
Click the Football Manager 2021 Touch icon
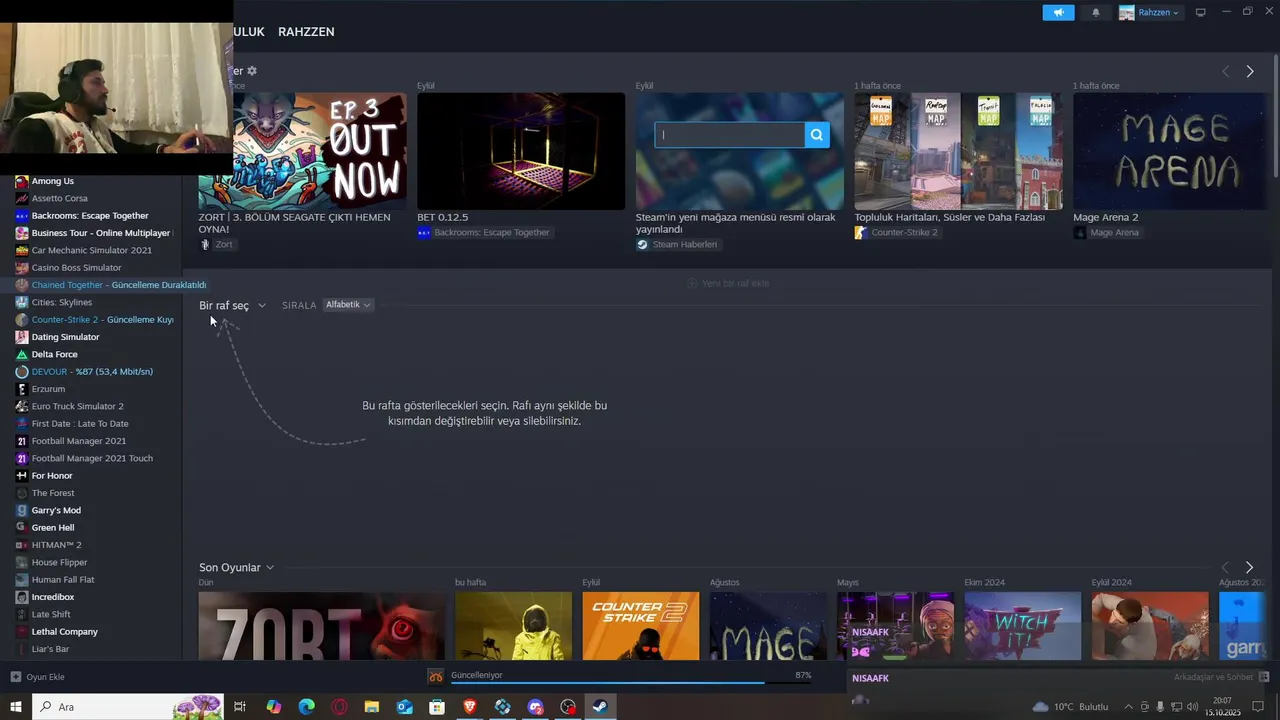tap(22, 458)
